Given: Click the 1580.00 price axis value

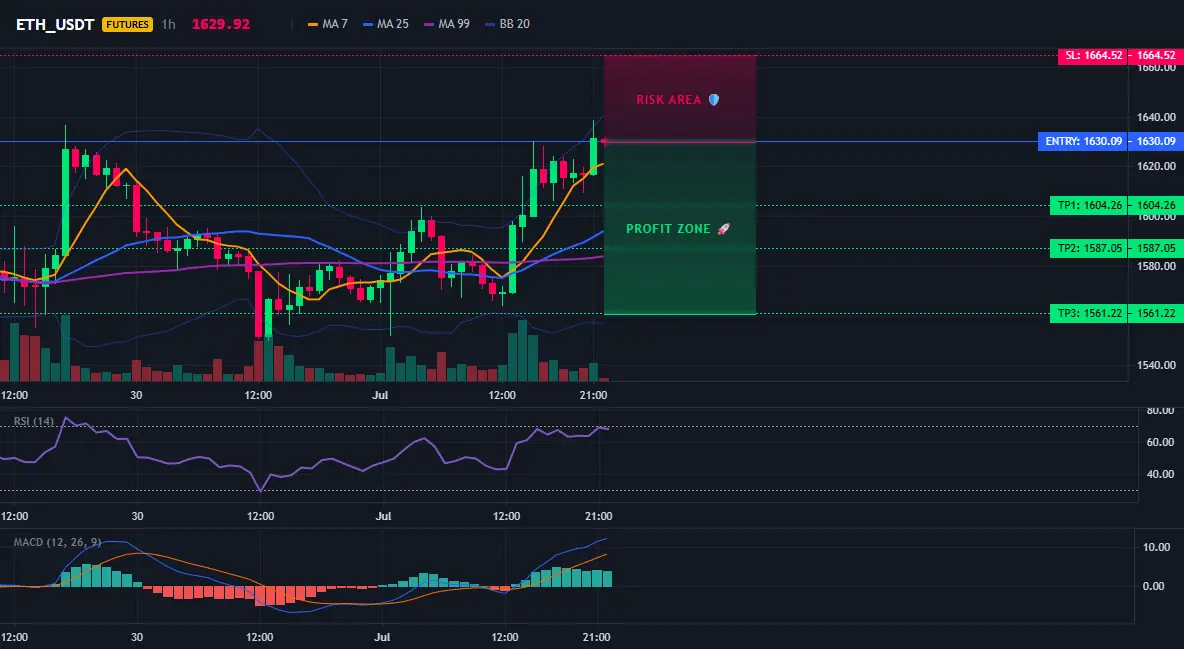Looking at the screenshot, I should 1156,266.
